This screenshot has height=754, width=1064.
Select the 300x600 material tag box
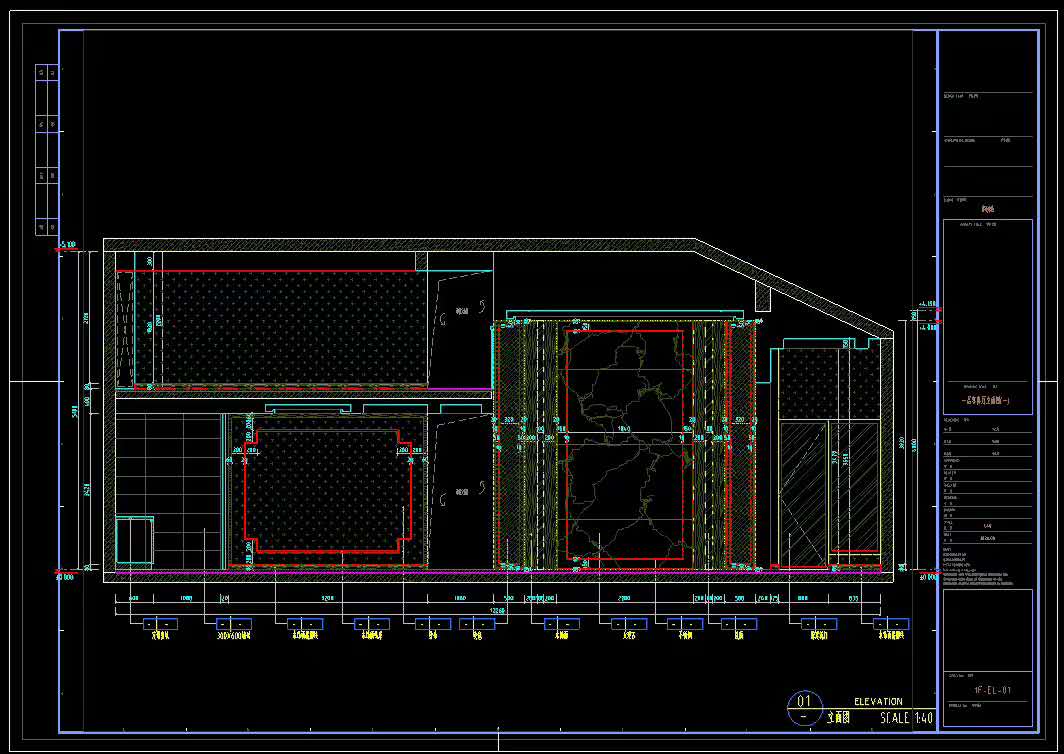pos(234,624)
